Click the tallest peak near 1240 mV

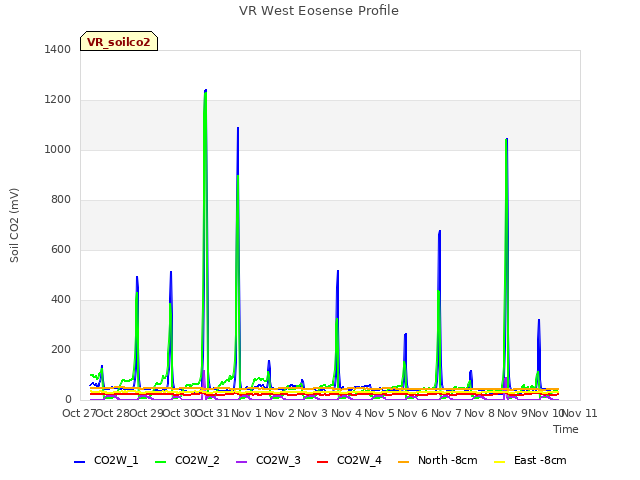(205, 91)
